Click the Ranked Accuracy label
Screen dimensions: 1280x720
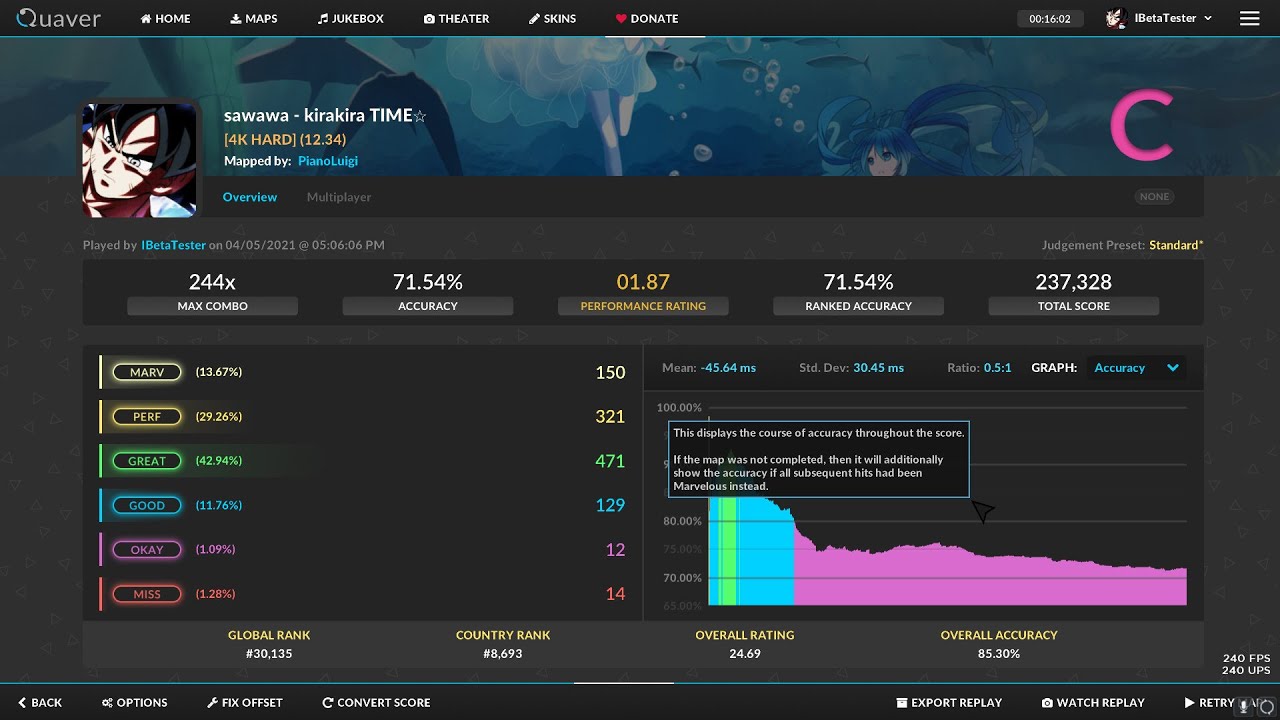tap(858, 306)
